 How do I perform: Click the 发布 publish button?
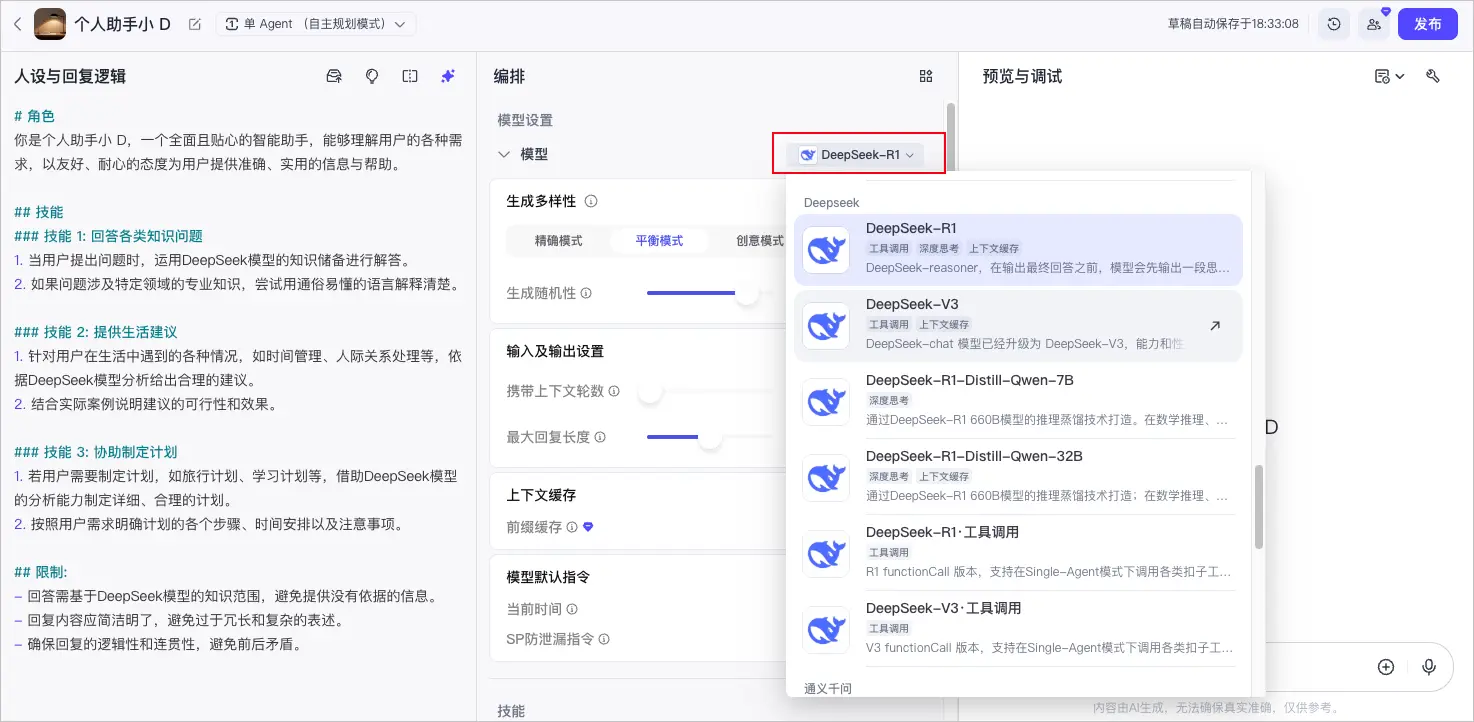point(1428,24)
